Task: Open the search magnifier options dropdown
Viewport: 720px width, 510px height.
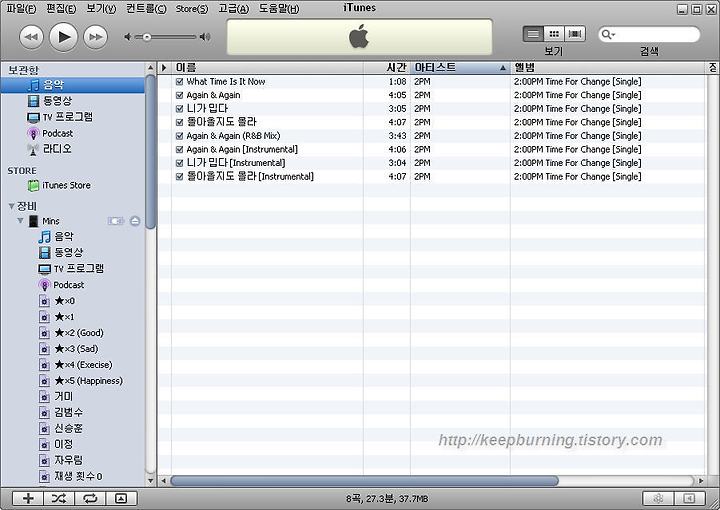Action: (x=608, y=34)
